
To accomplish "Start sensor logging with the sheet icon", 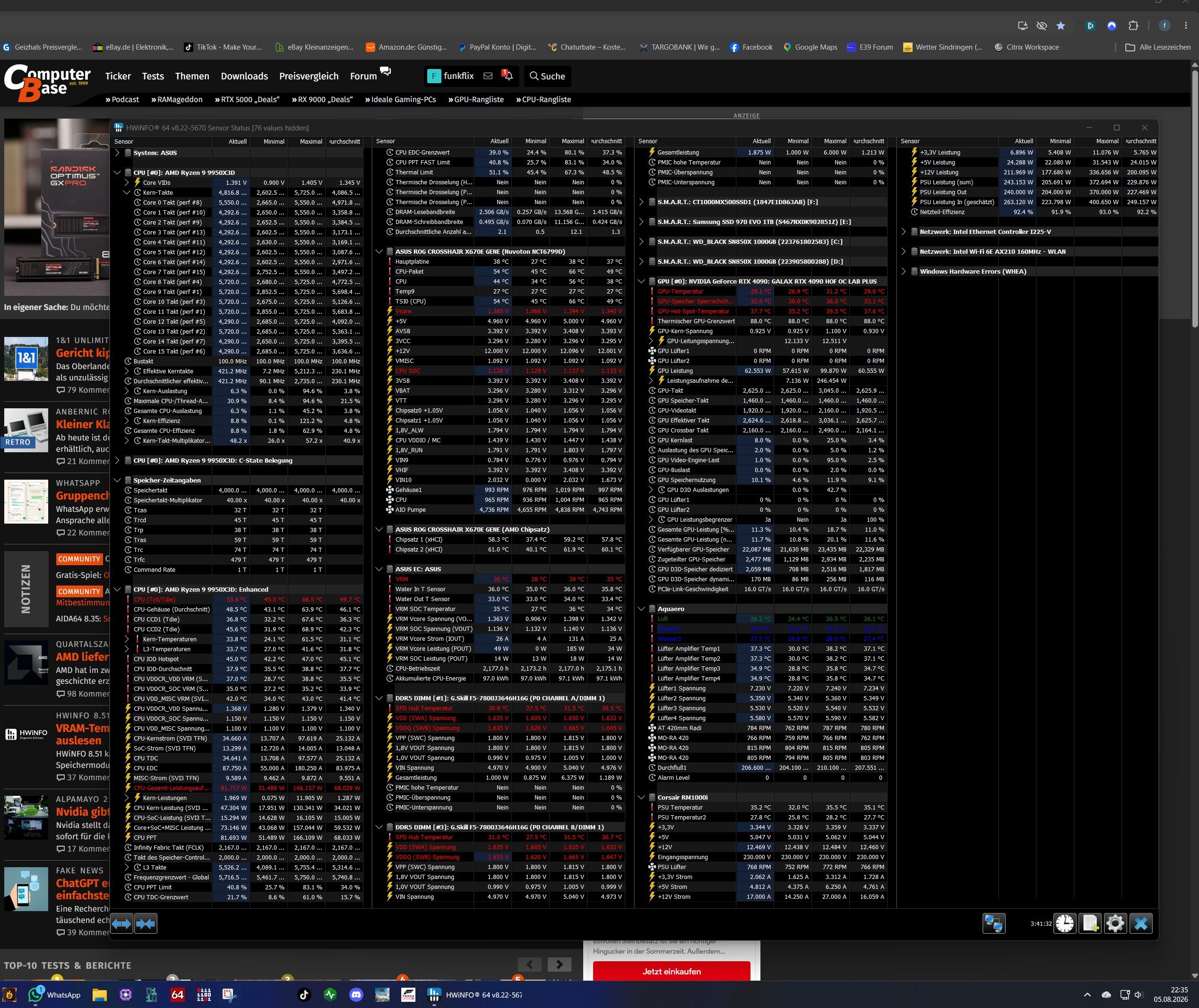I will [x=1090, y=923].
